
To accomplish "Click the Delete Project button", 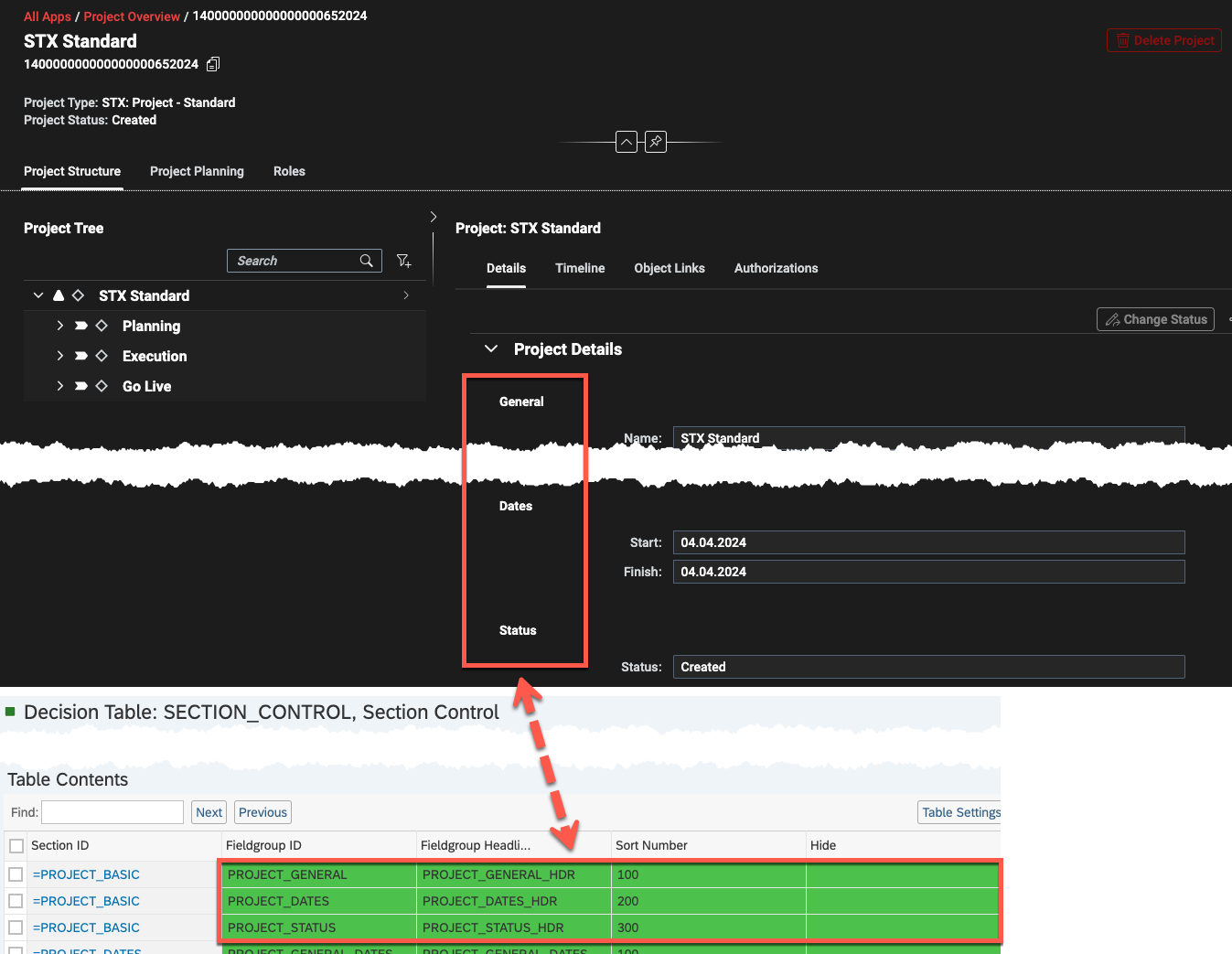I will click(x=1163, y=40).
